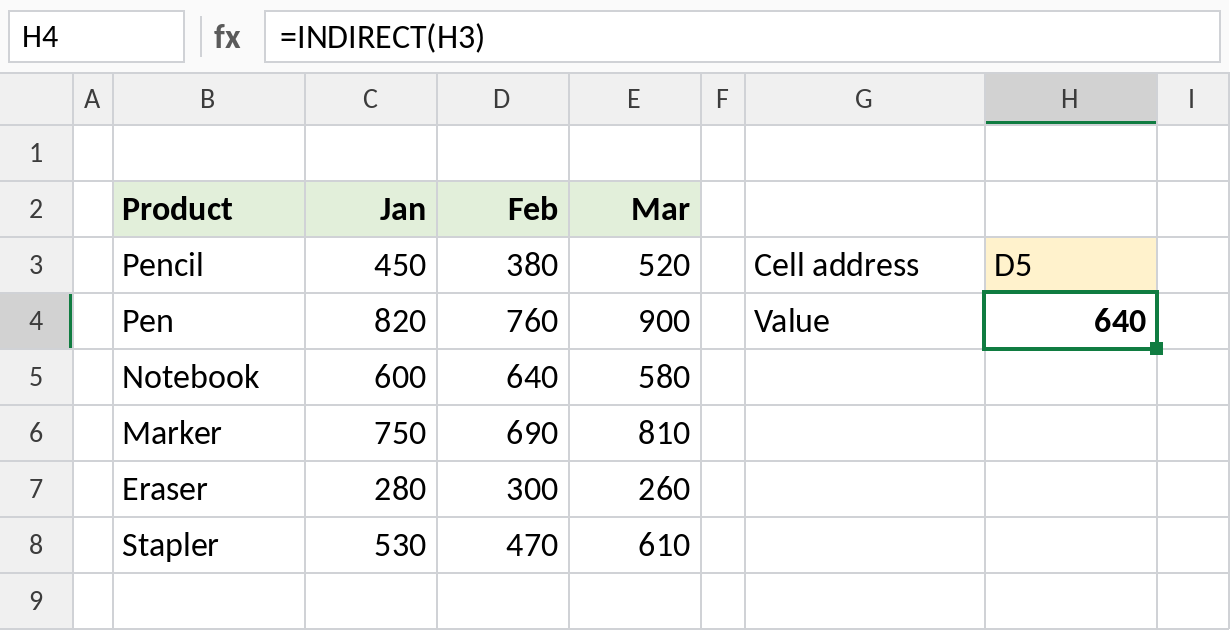Click Eraser's Jan value 280
This screenshot has height=630, width=1230.
click(x=371, y=489)
